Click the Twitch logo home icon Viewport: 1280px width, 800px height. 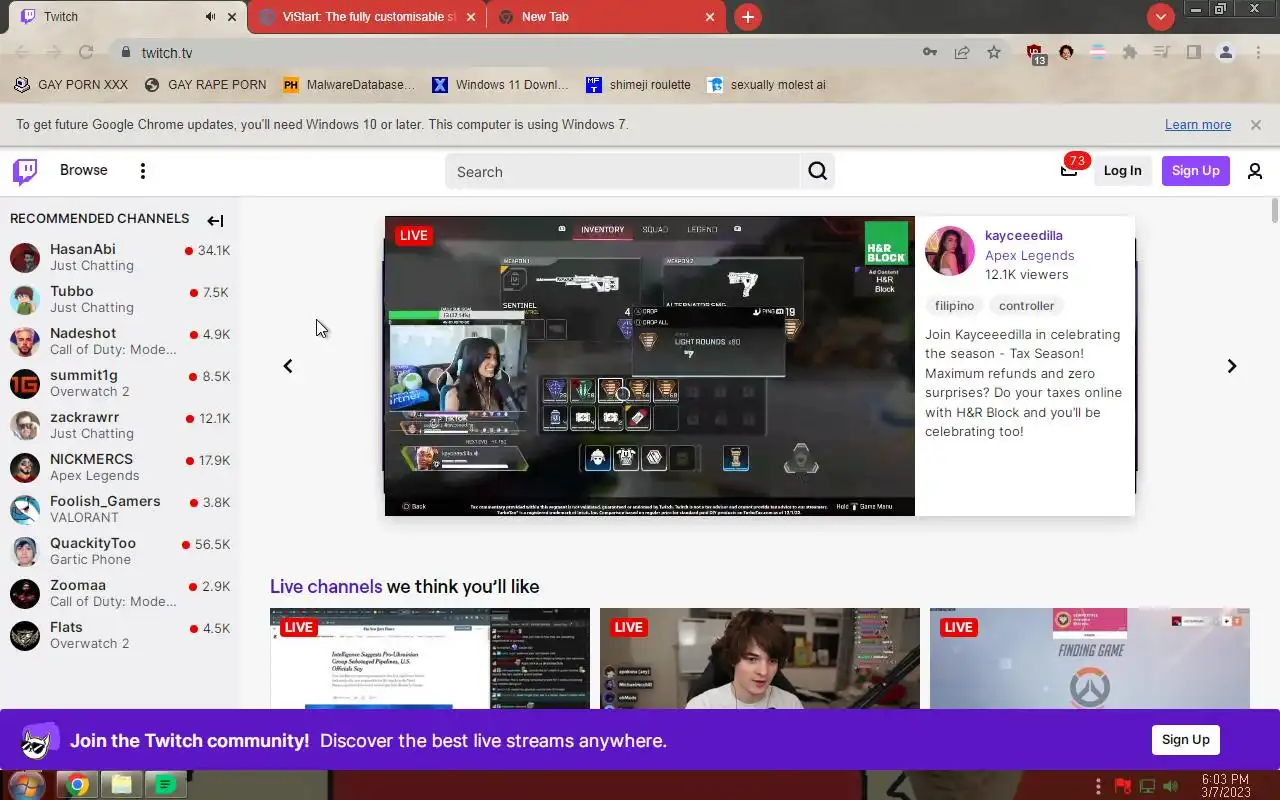(25, 171)
